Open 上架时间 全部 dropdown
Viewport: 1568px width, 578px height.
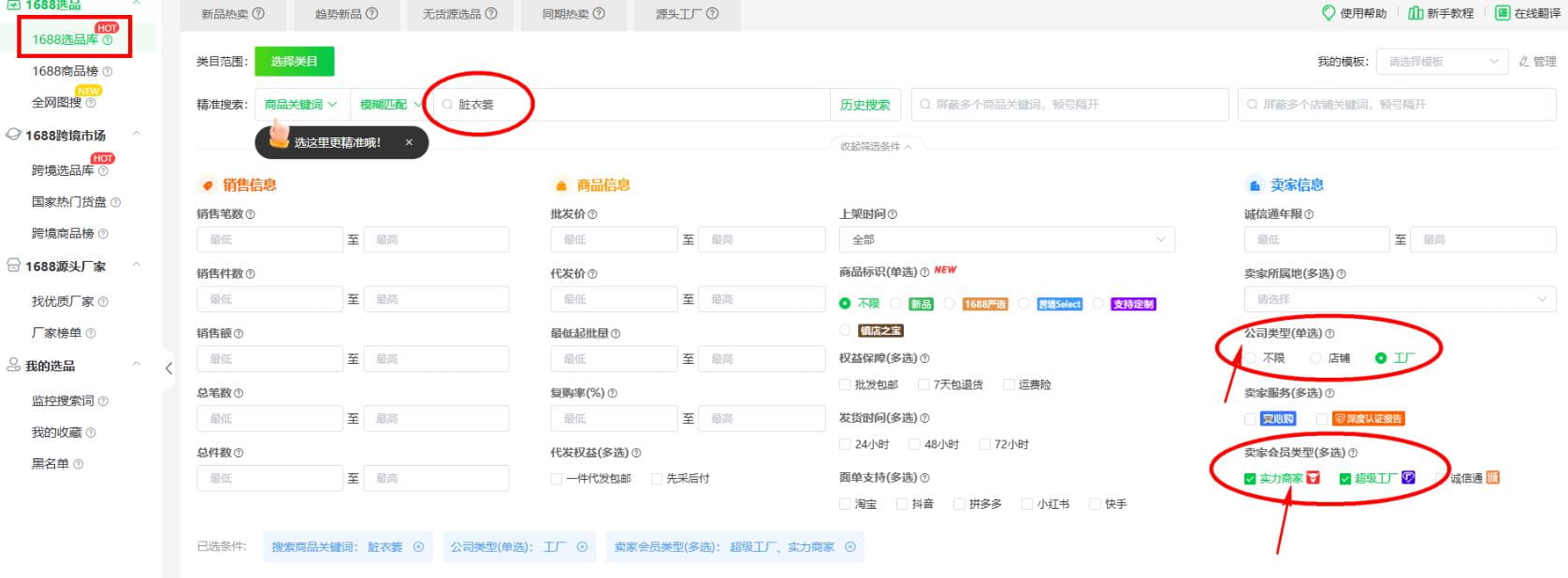[1007, 240]
